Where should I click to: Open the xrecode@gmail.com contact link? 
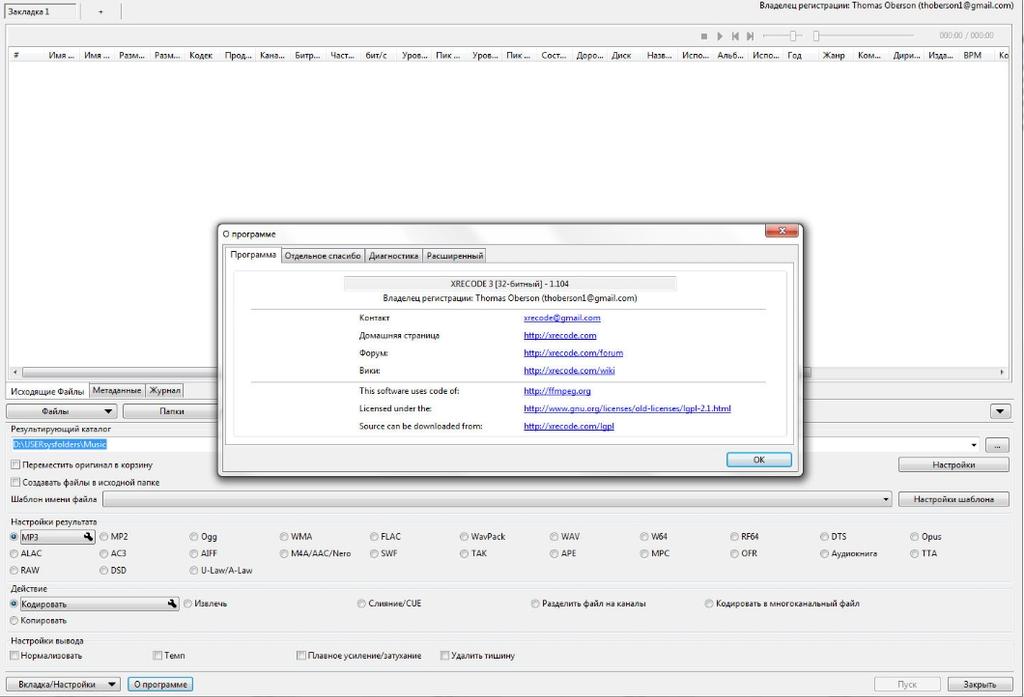coord(562,318)
